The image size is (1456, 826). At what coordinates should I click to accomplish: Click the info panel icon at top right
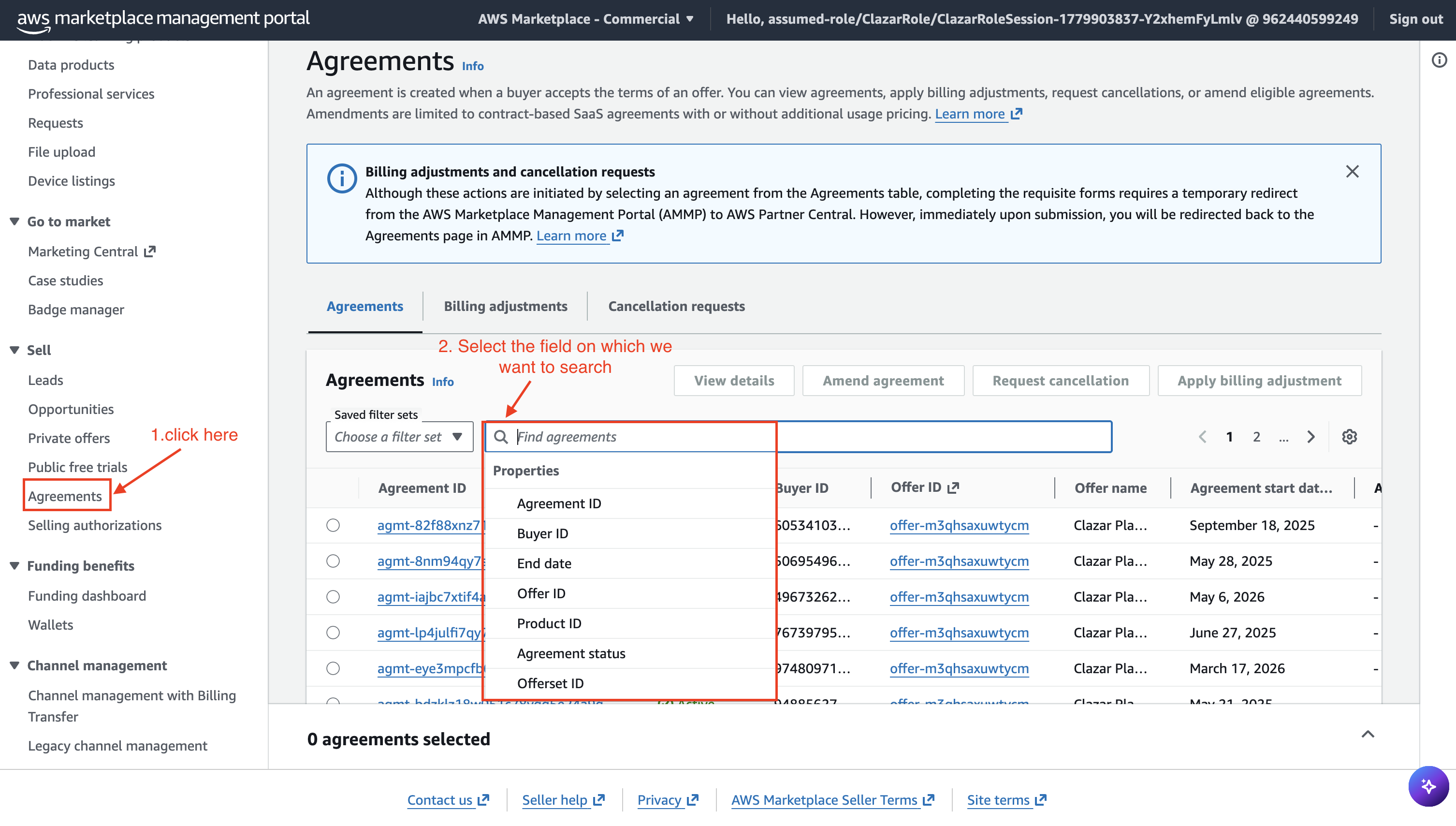coord(1439,60)
